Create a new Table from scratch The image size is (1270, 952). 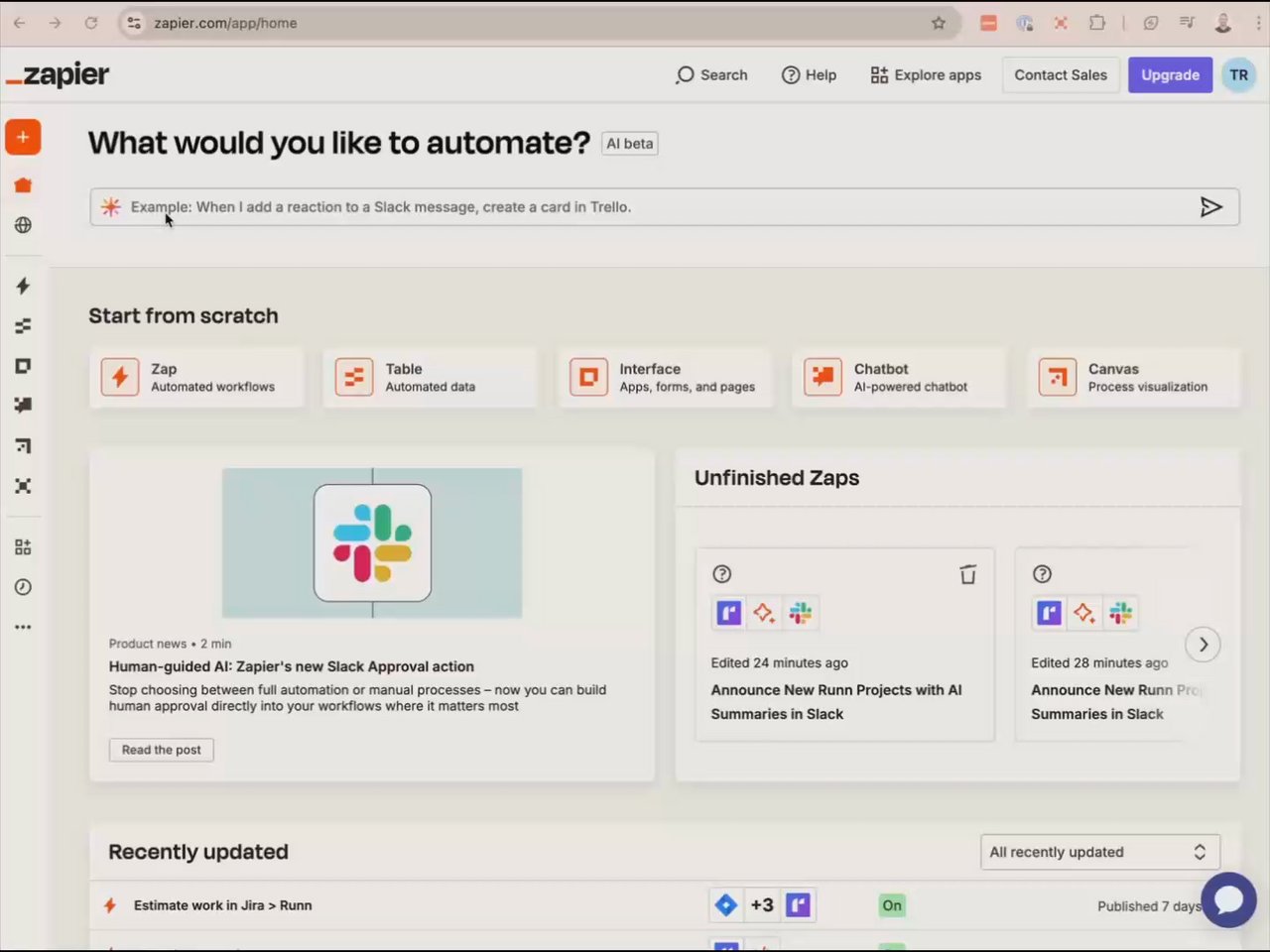pos(431,378)
